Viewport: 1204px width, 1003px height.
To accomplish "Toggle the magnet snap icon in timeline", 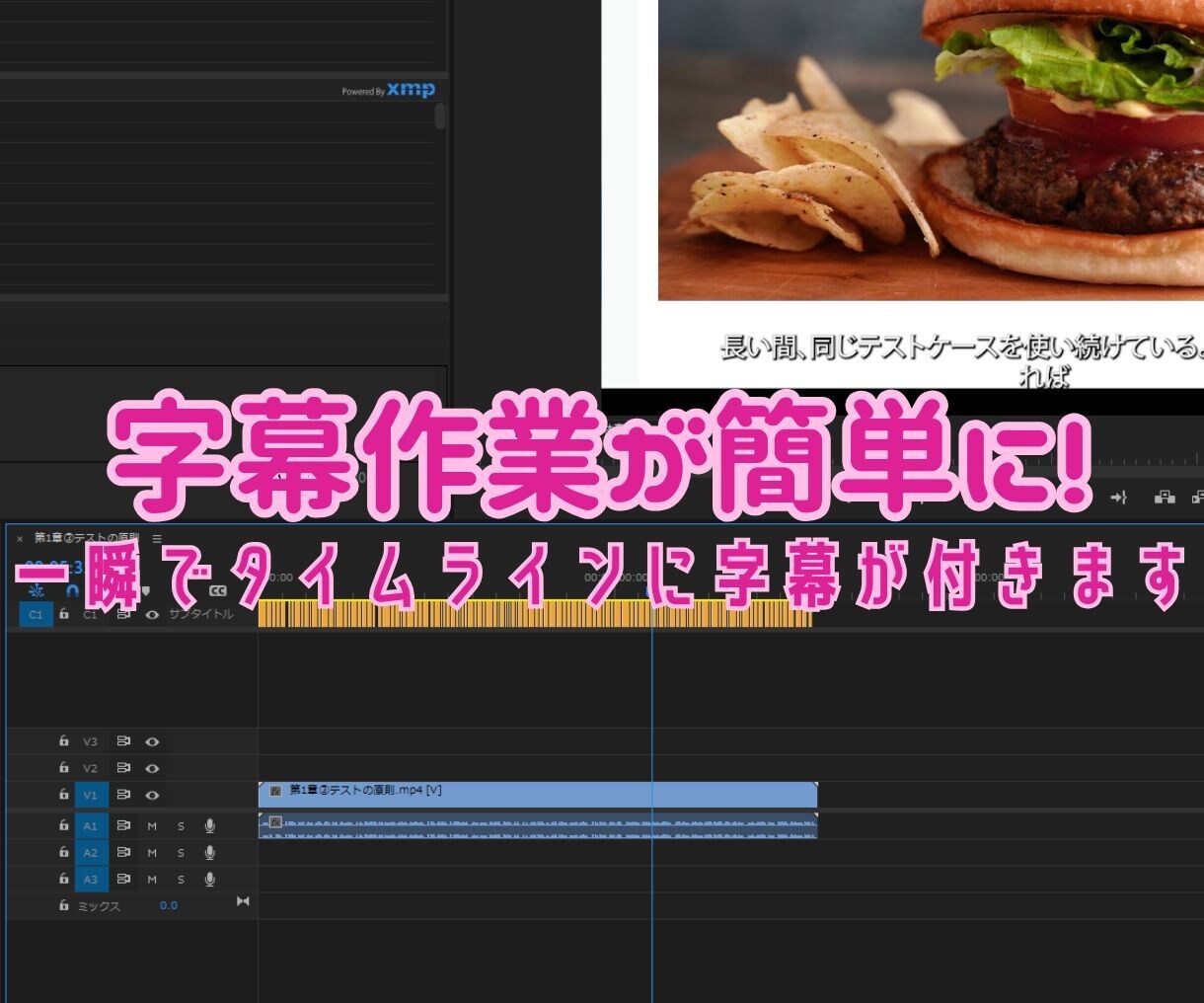I will tap(72, 590).
